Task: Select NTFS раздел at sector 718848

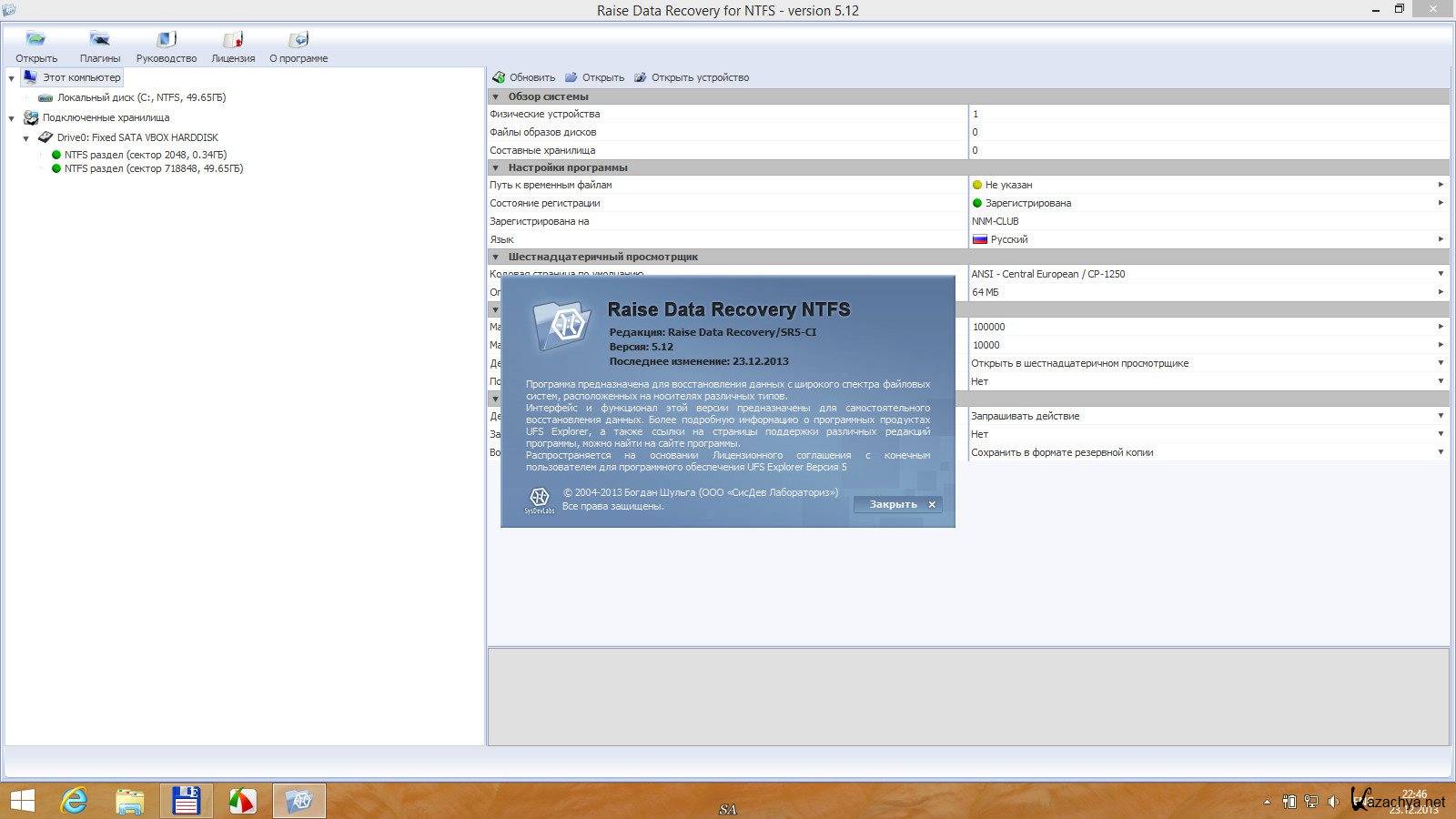Action: click(153, 168)
